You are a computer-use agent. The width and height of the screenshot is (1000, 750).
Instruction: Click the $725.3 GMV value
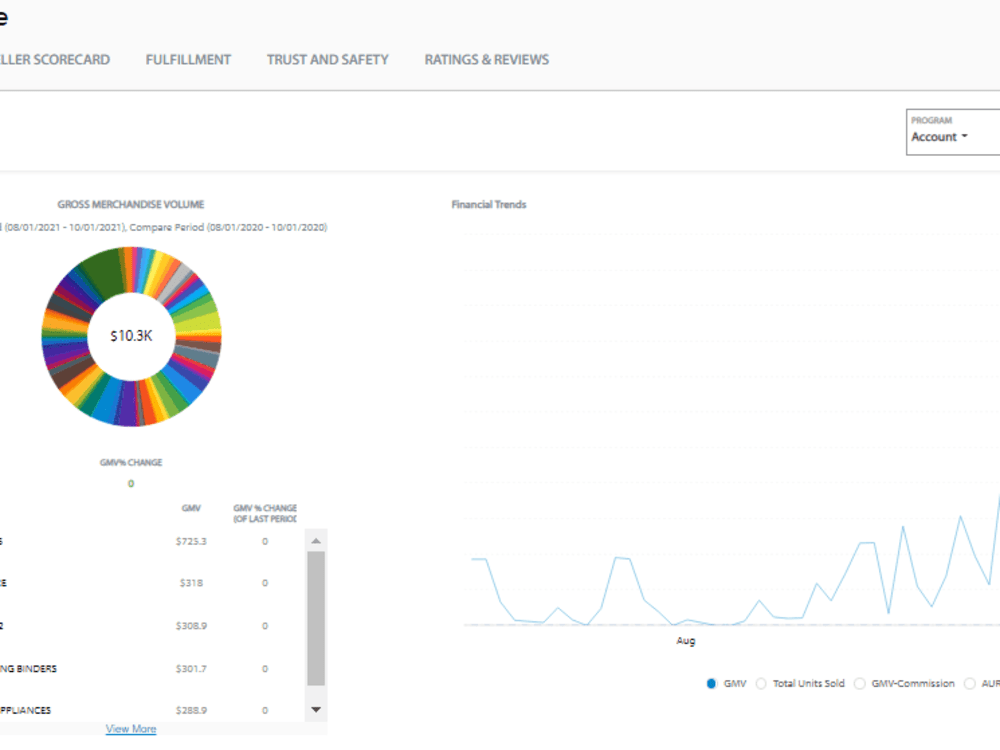191,541
